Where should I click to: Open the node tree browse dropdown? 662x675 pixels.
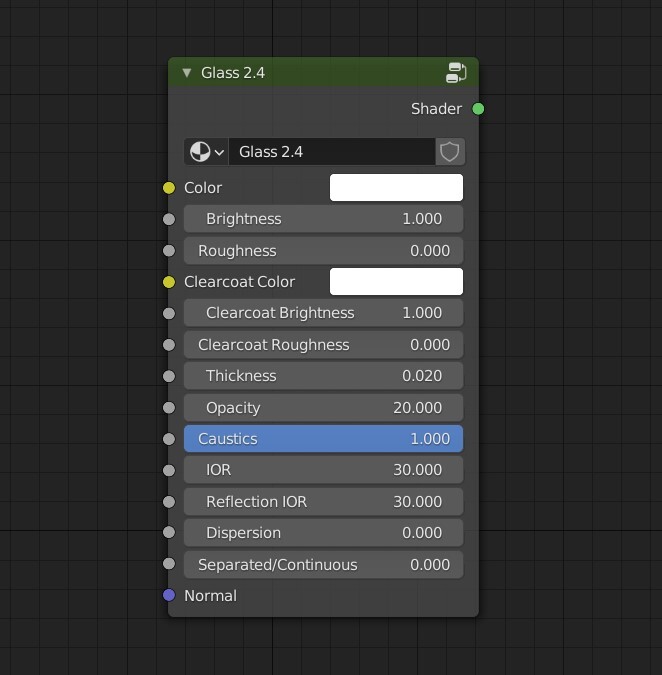point(207,152)
